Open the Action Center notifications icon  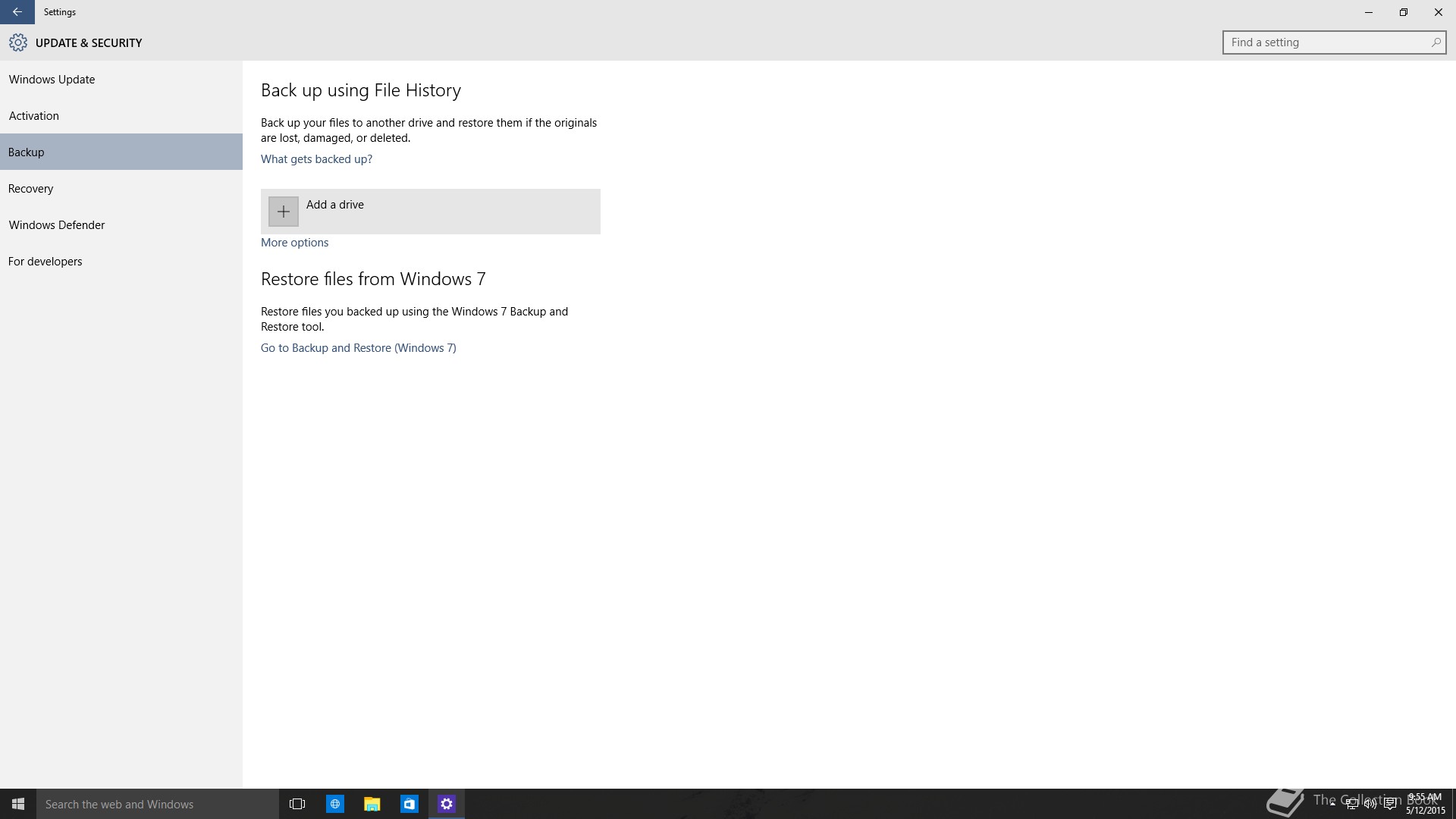[x=1389, y=804]
